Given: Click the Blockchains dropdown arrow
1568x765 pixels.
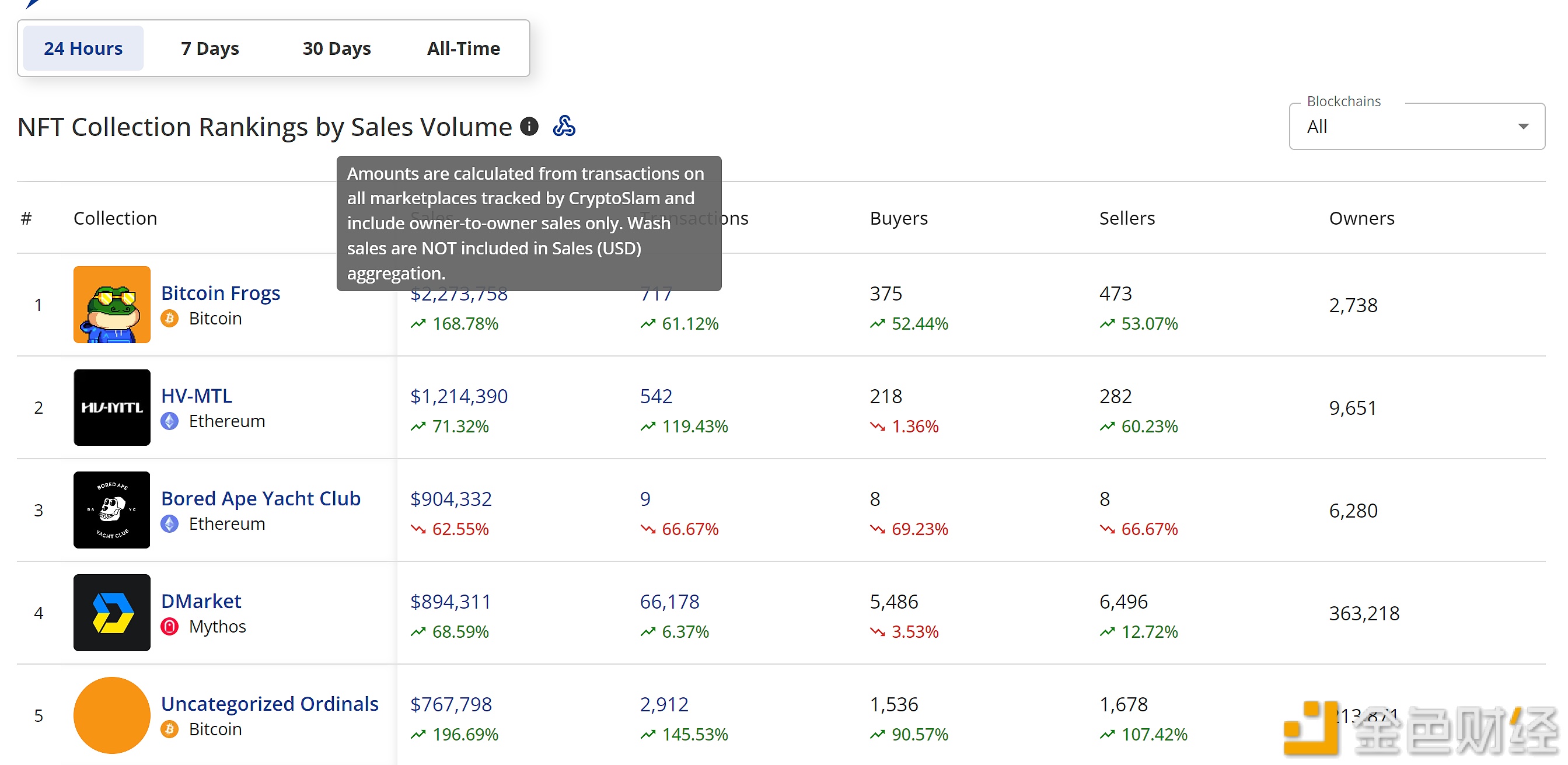Looking at the screenshot, I should (1523, 127).
